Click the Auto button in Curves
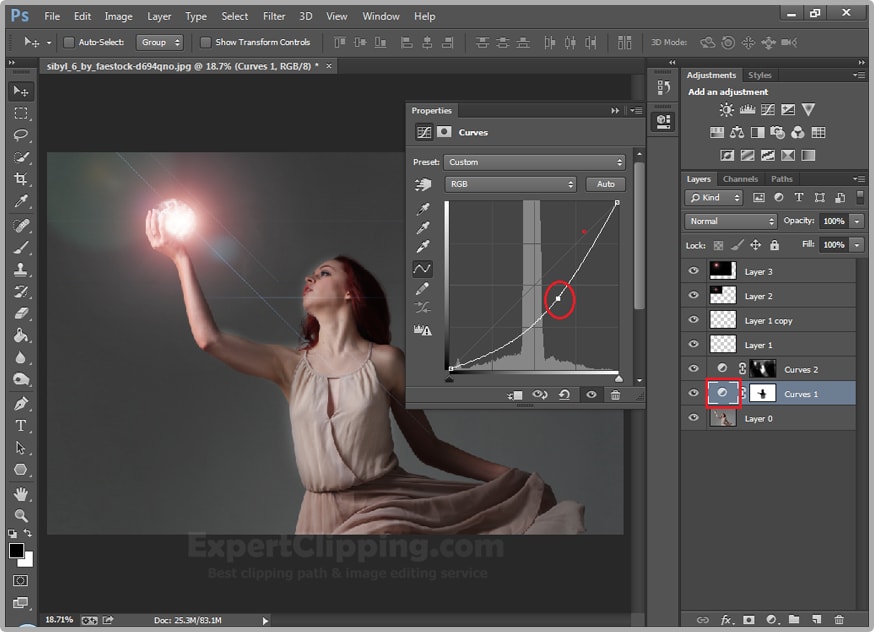The height and width of the screenshot is (632, 874). pyautogui.click(x=606, y=184)
